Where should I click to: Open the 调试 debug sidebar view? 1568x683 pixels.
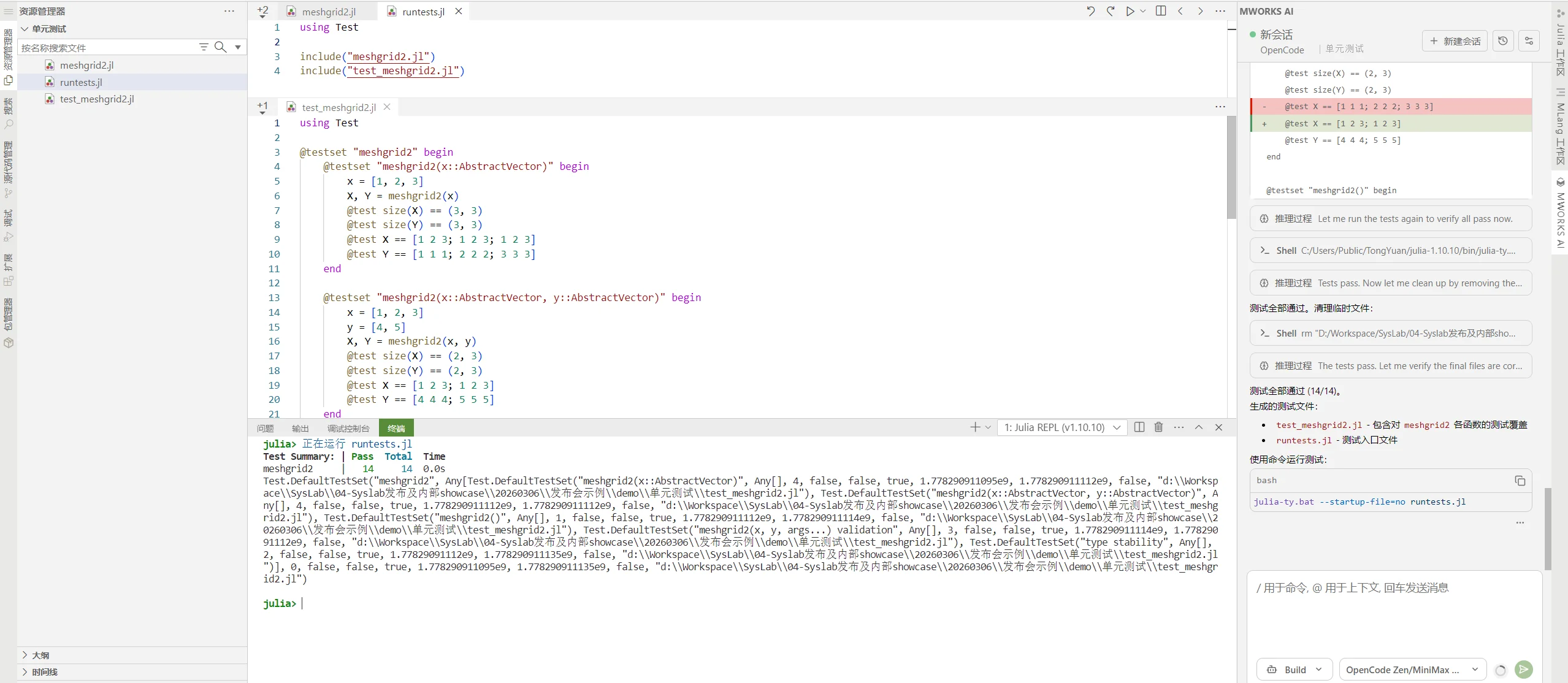pyautogui.click(x=8, y=225)
